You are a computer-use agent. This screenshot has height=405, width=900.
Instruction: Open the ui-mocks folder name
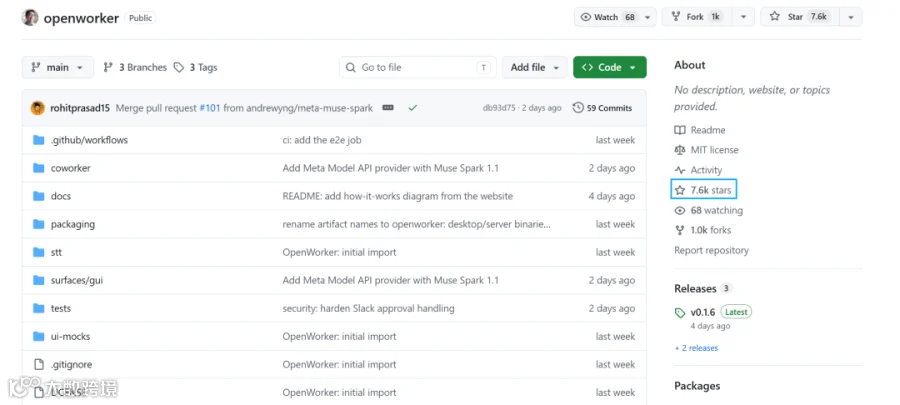click(71, 337)
